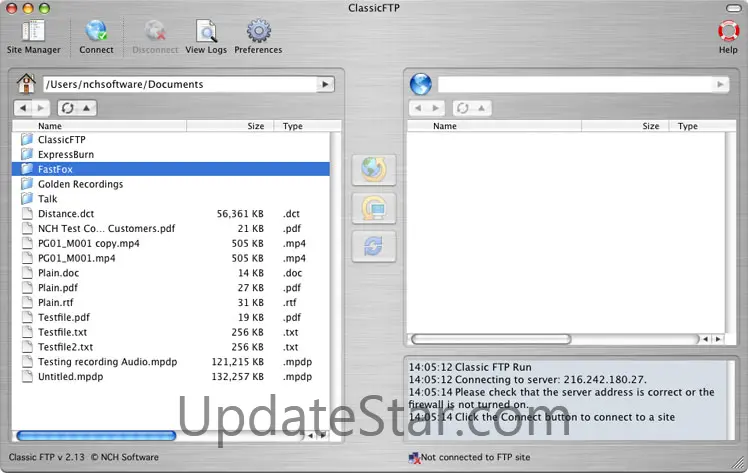Click local scrollbar right arrow
This screenshot has width=748, height=473.
point(322,435)
